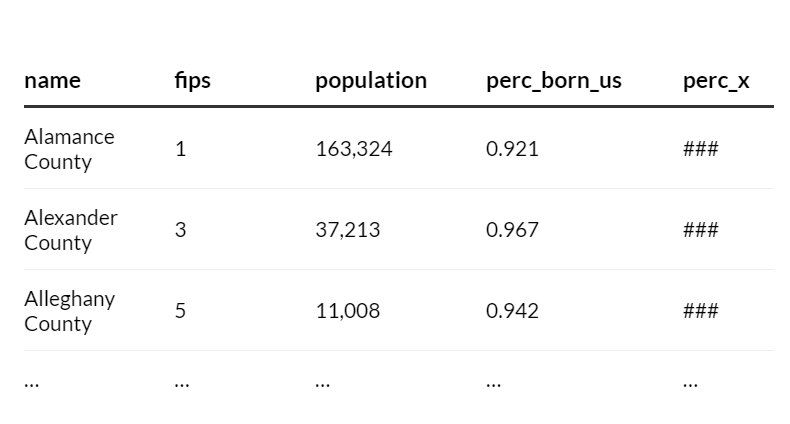This screenshot has height=424, width=790.
Task: Click the perc_x column header
Action: [x=716, y=81]
